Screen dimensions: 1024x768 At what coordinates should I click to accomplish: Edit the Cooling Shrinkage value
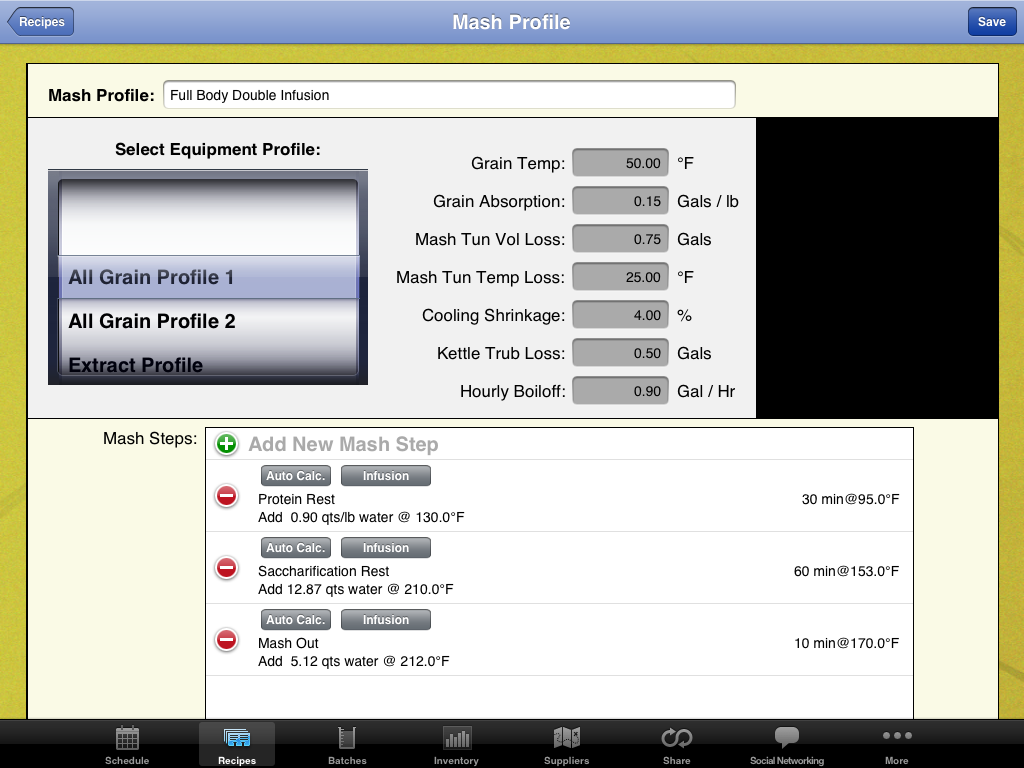[620, 315]
